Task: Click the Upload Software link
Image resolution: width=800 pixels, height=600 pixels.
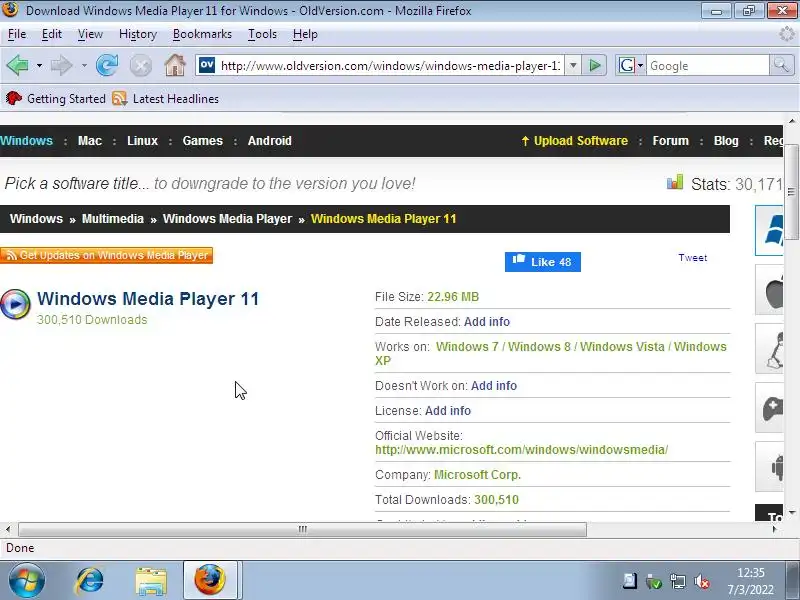Action: 574,141
